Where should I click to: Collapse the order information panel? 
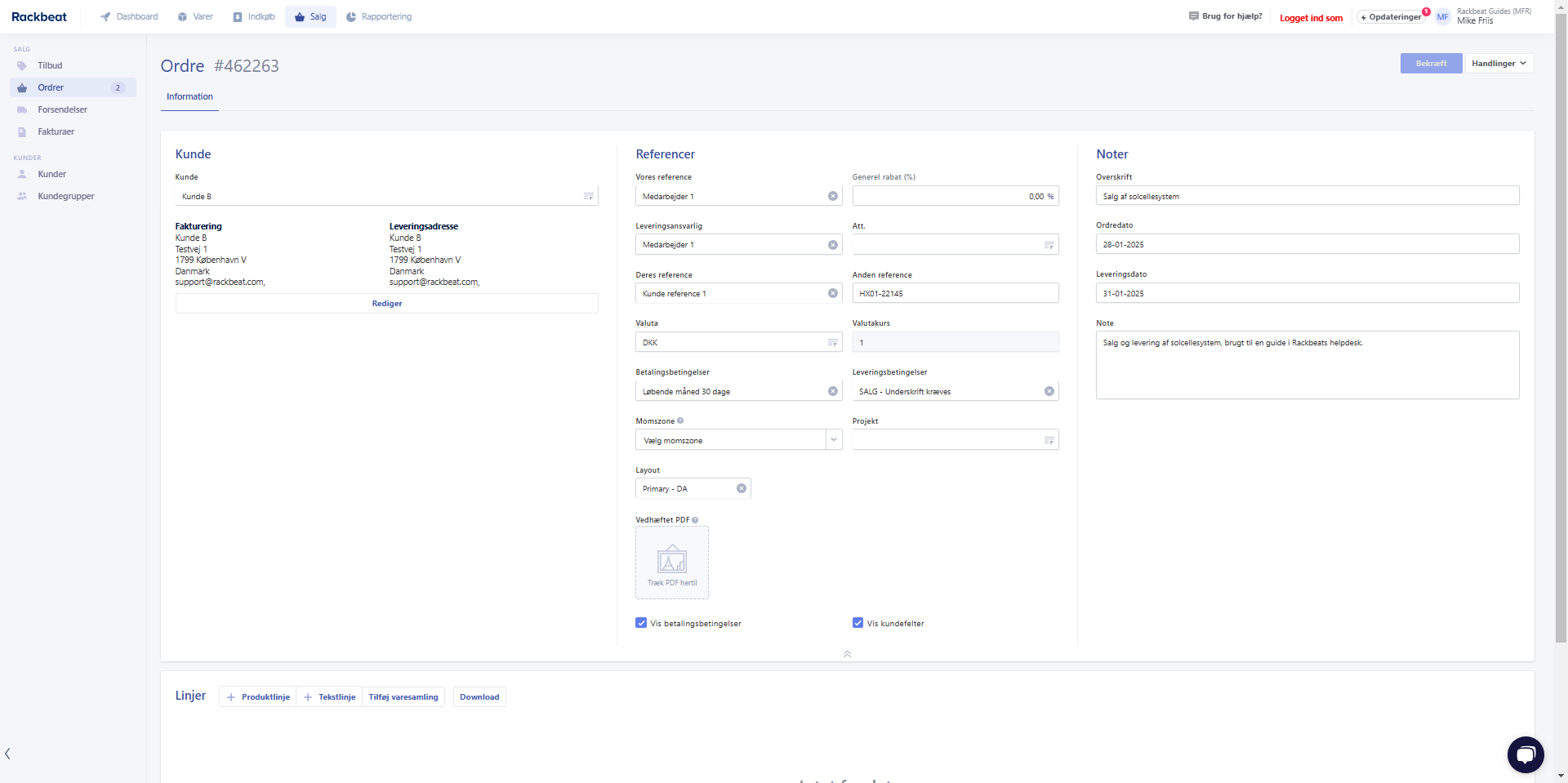pyautogui.click(x=847, y=654)
